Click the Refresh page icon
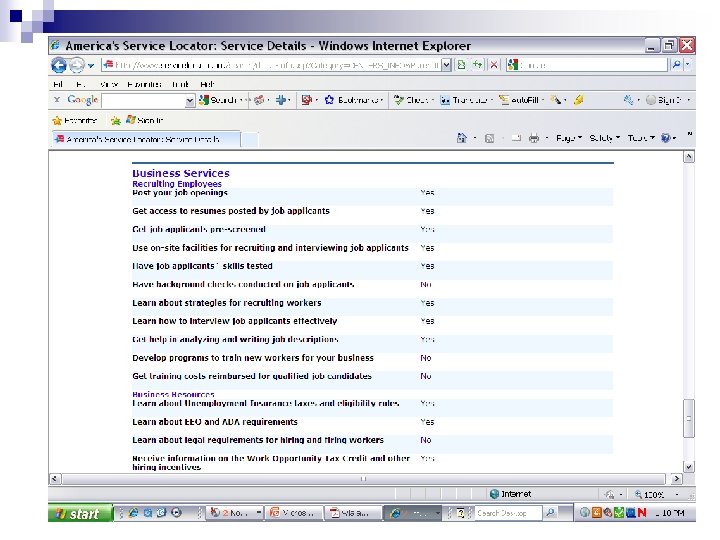 click(478, 65)
